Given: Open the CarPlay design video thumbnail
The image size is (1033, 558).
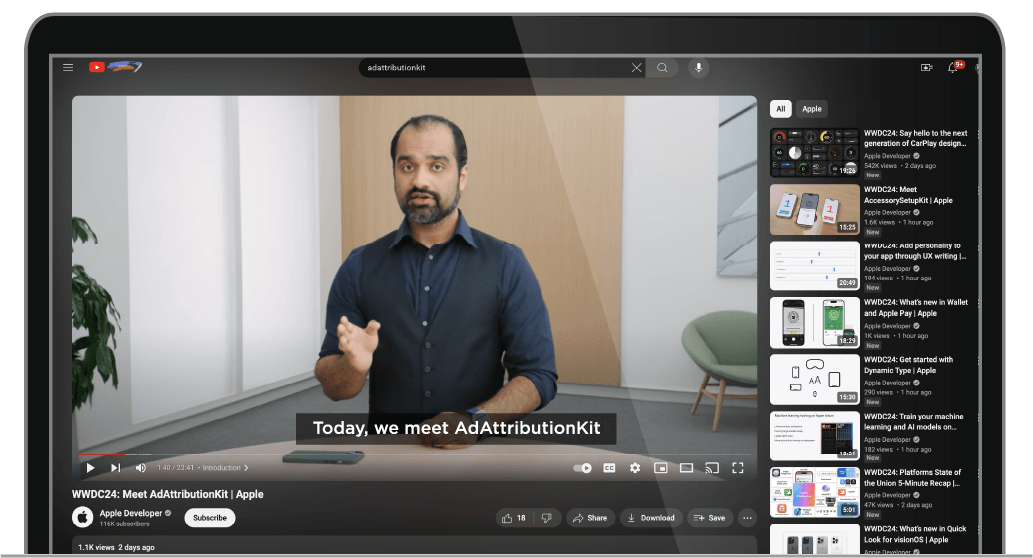Looking at the screenshot, I should (815, 153).
